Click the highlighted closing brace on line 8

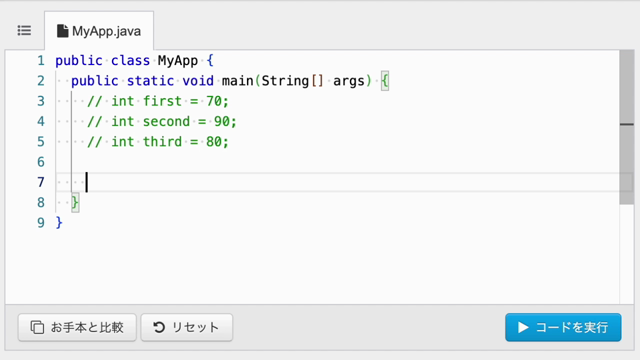click(x=75, y=202)
